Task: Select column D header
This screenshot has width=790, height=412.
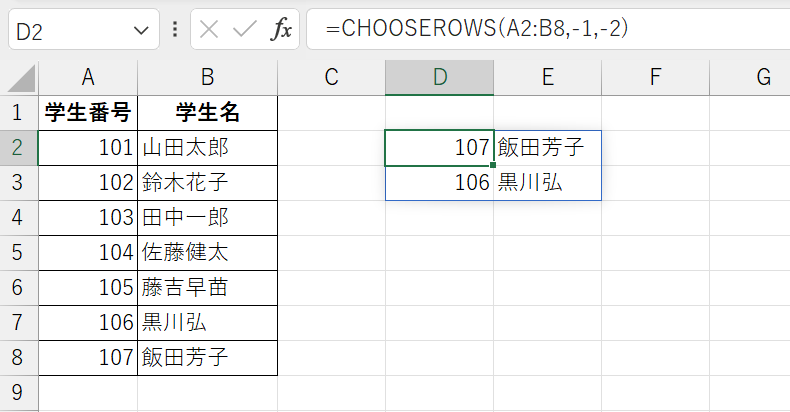Action: click(439, 78)
